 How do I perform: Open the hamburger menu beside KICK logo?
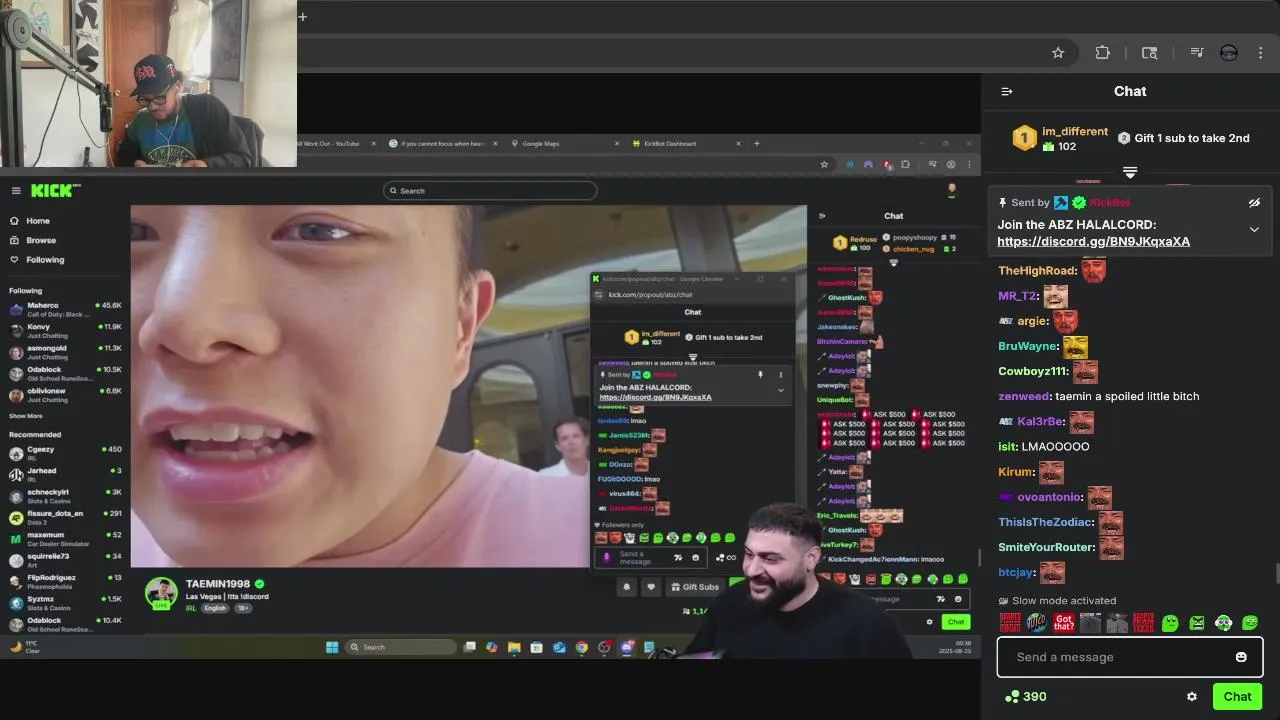tap(16, 191)
